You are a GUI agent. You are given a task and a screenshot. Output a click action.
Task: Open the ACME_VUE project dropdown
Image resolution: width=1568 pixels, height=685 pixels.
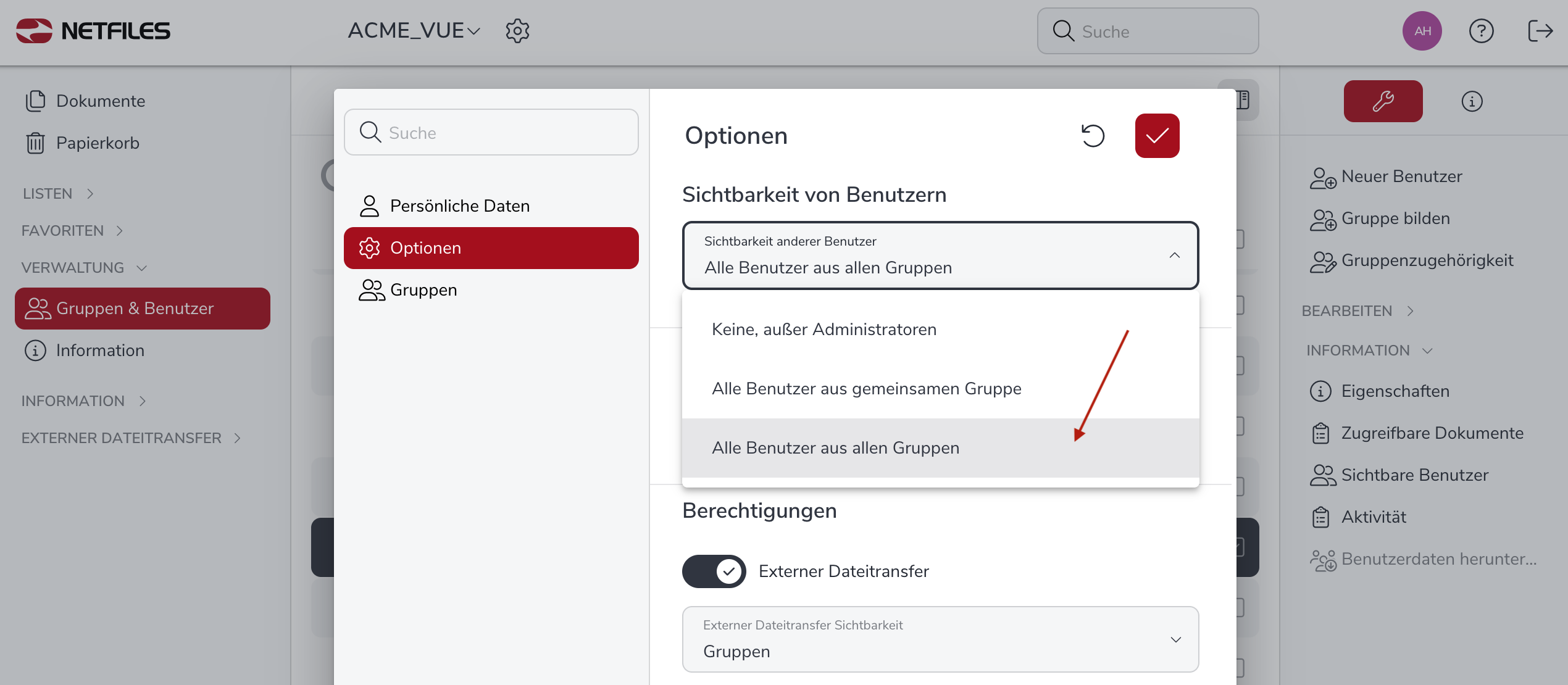pyautogui.click(x=414, y=31)
